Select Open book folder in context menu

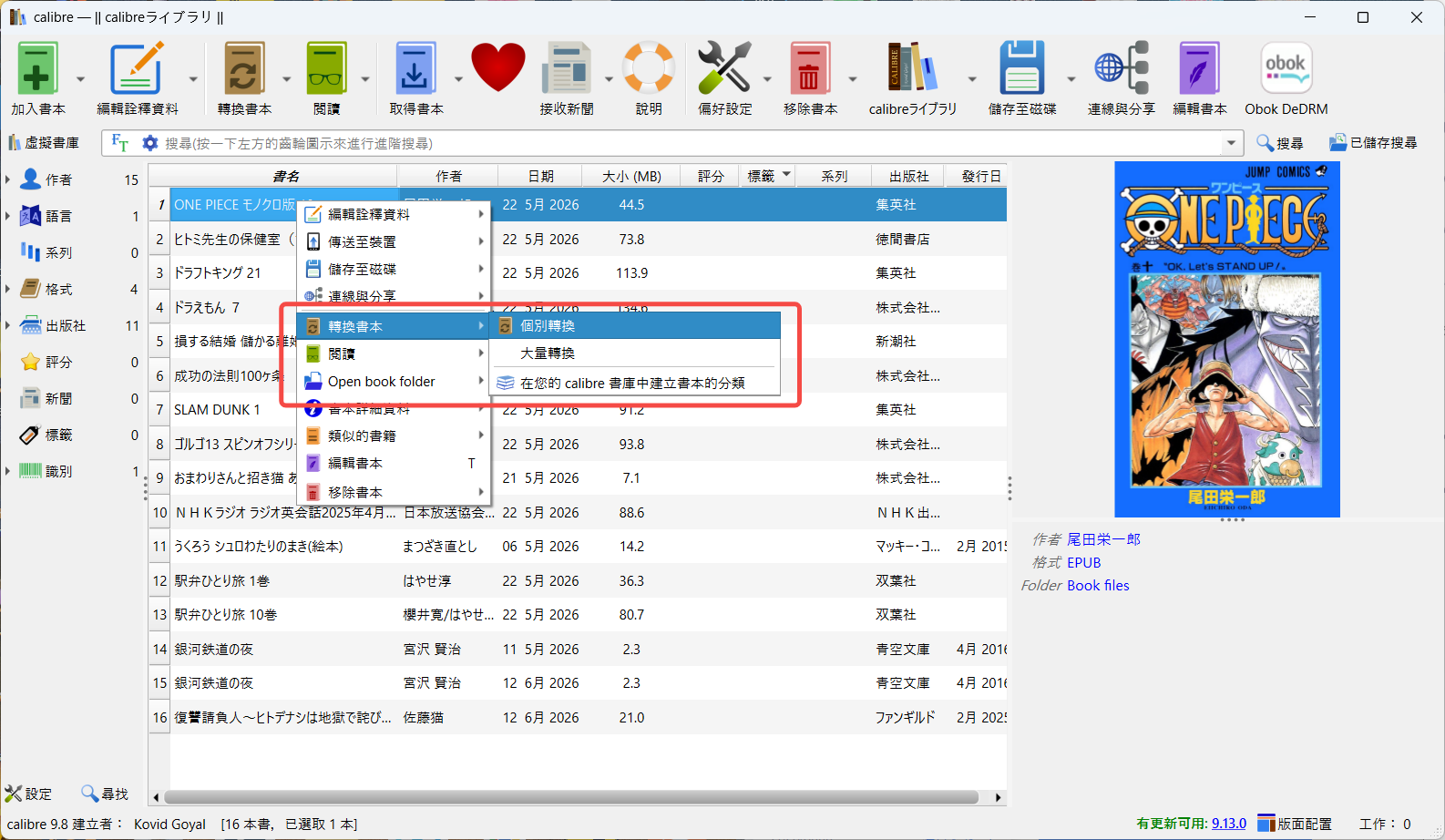(394, 381)
